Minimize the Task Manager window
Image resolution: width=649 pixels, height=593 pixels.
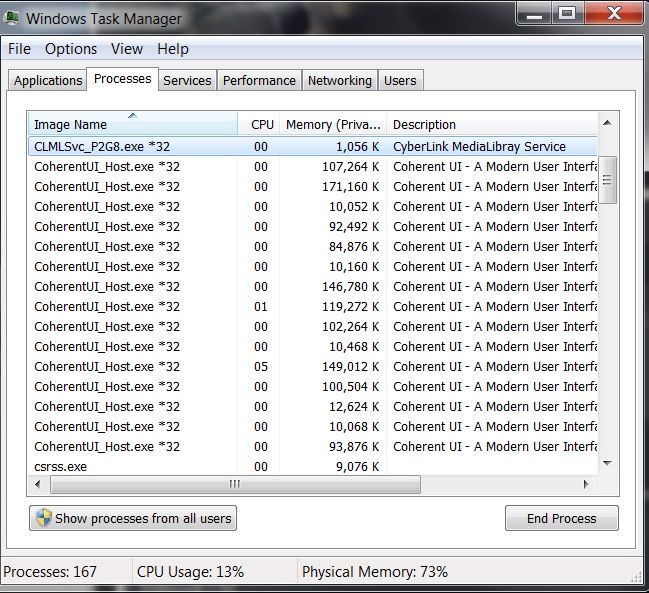coord(536,14)
